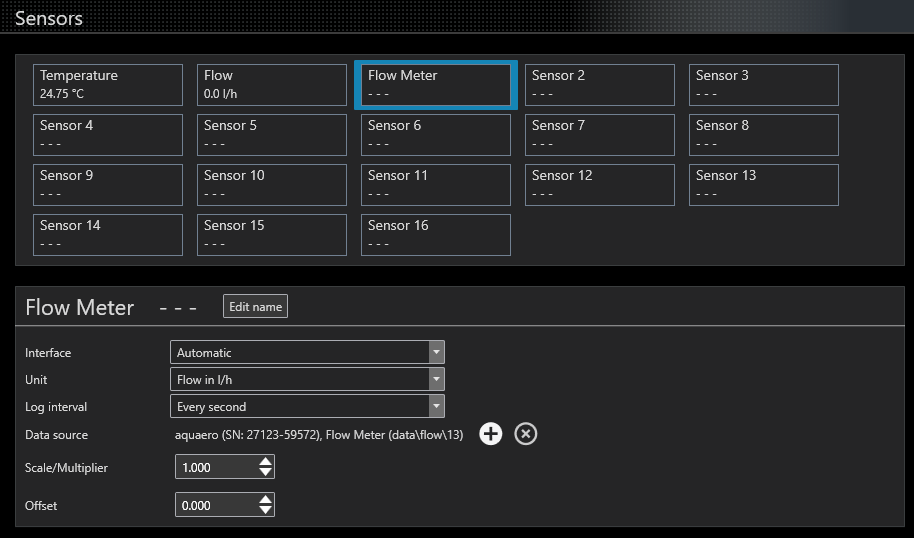Click the Edit name button
The width and height of the screenshot is (914, 538).
(x=255, y=307)
